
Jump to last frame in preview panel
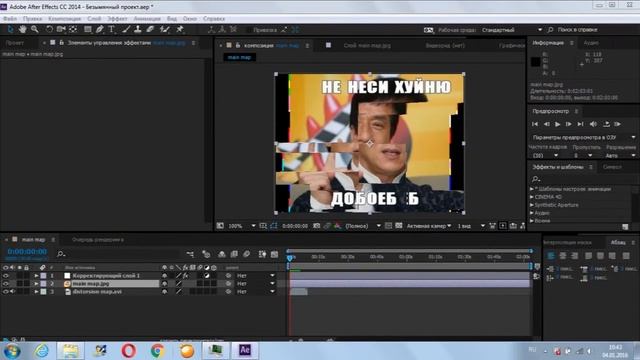coord(580,124)
